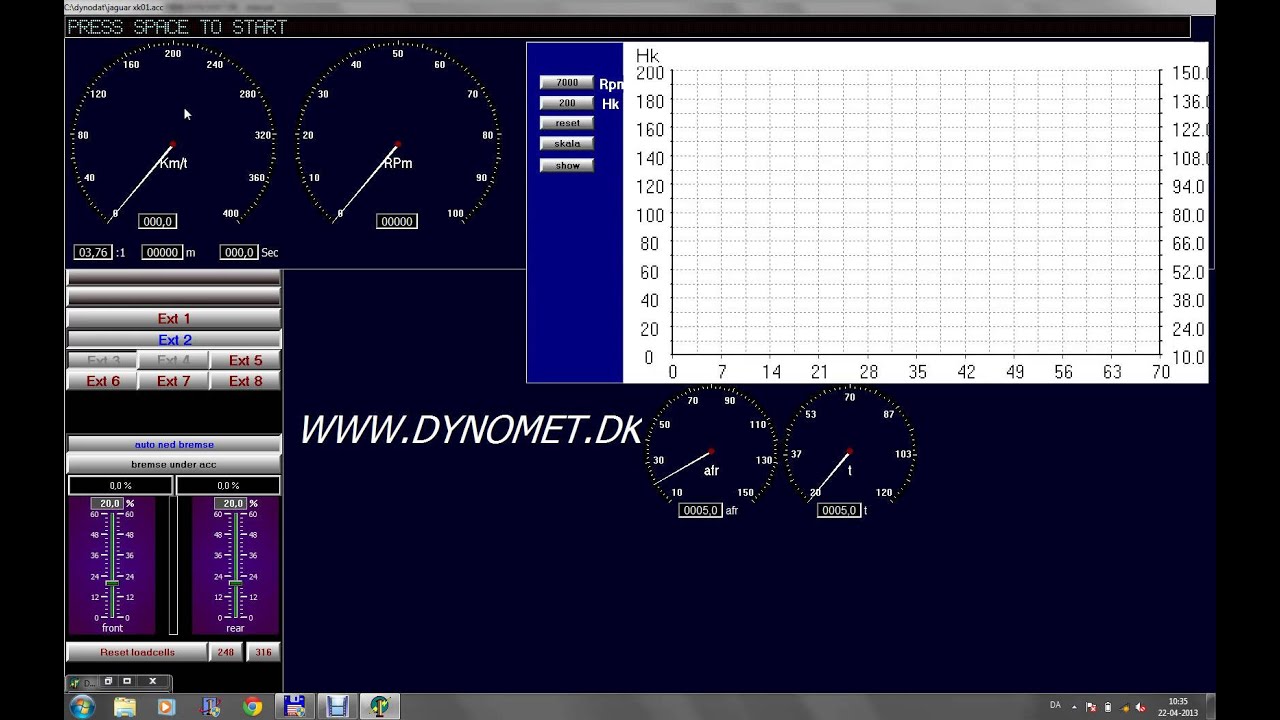Viewport: 1280px width, 720px height.
Task: Click the 000,0 Sec time field
Action: (239, 253)
